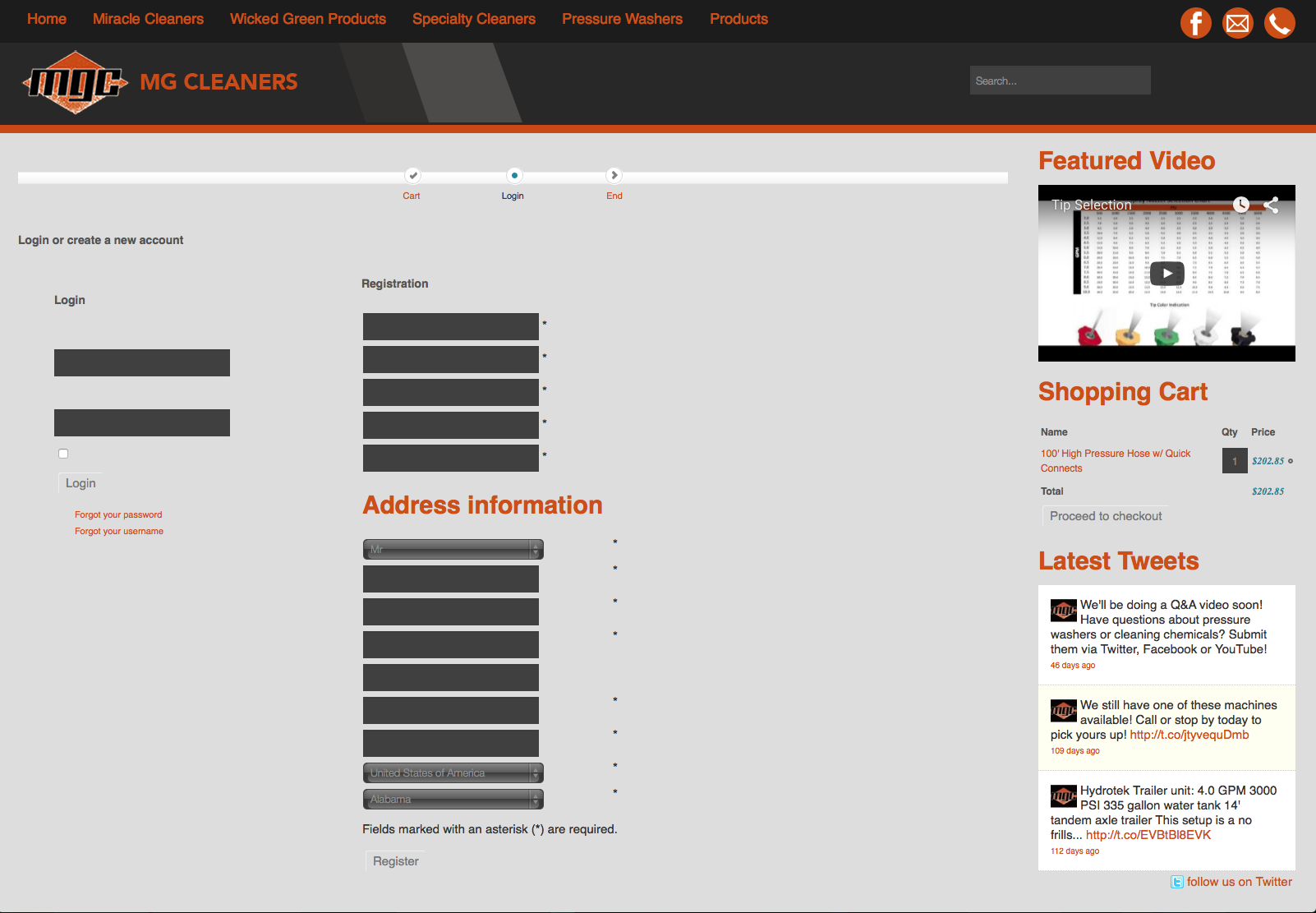Screen dimensions: 1316x913
Task: Click the Forgot your username link
Action: (119, 531)
